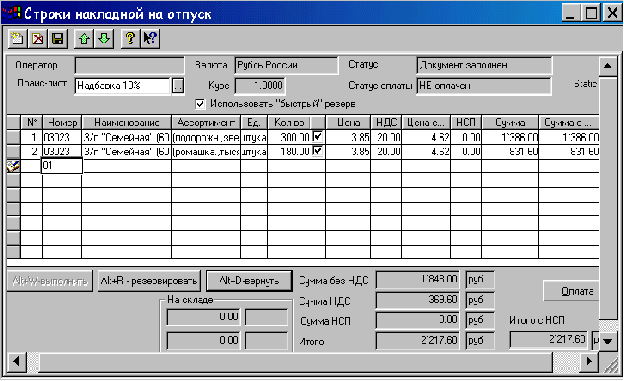
Task: Toggle the Использовать "быстрый" резерв checkbox
Action: coord(200,104)
